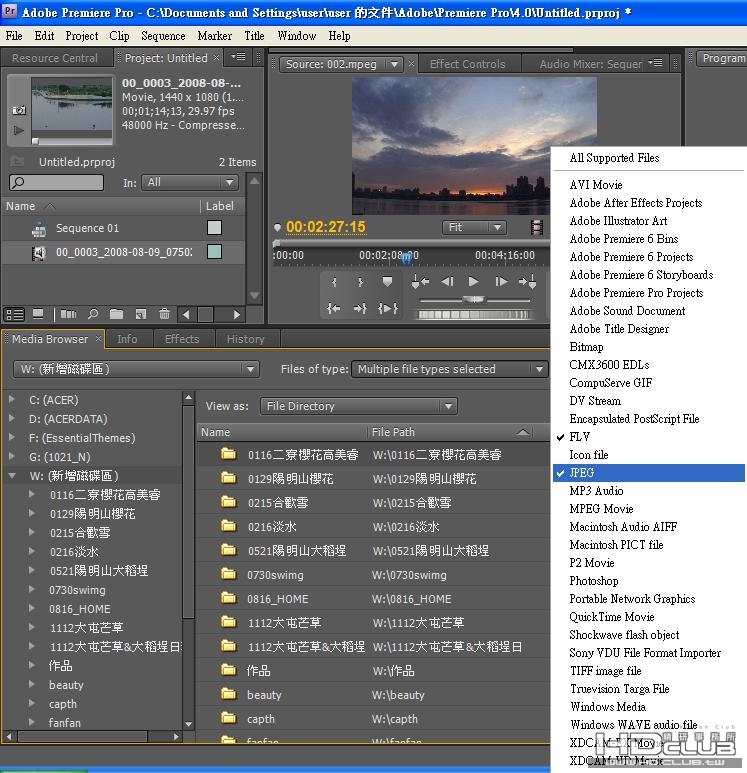Click Go to Out Point button
Viewport: 747px width, 773px height.
[x=360, y=309]
